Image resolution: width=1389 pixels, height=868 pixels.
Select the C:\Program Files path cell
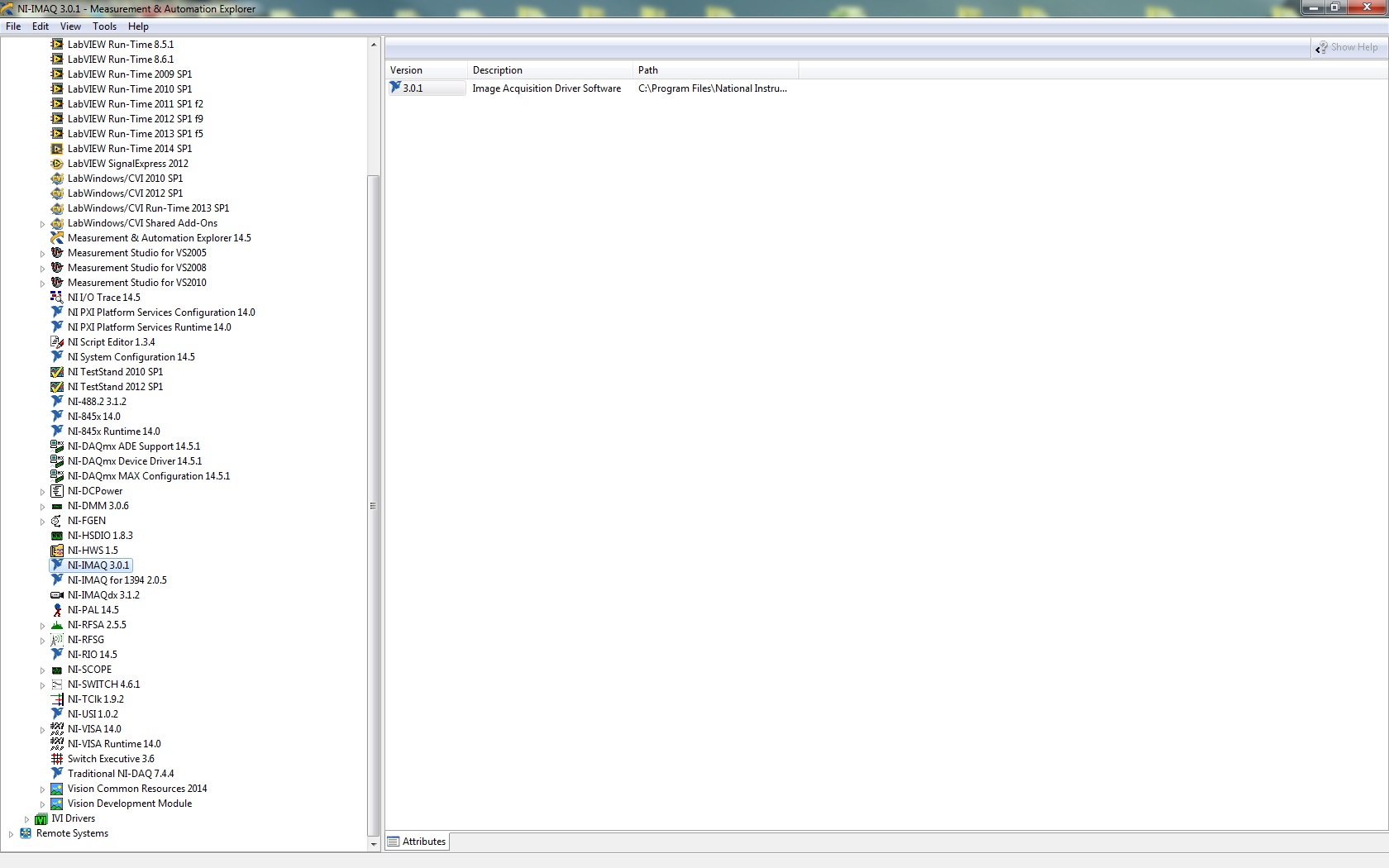pyautogui.click(x=713, y=88)
